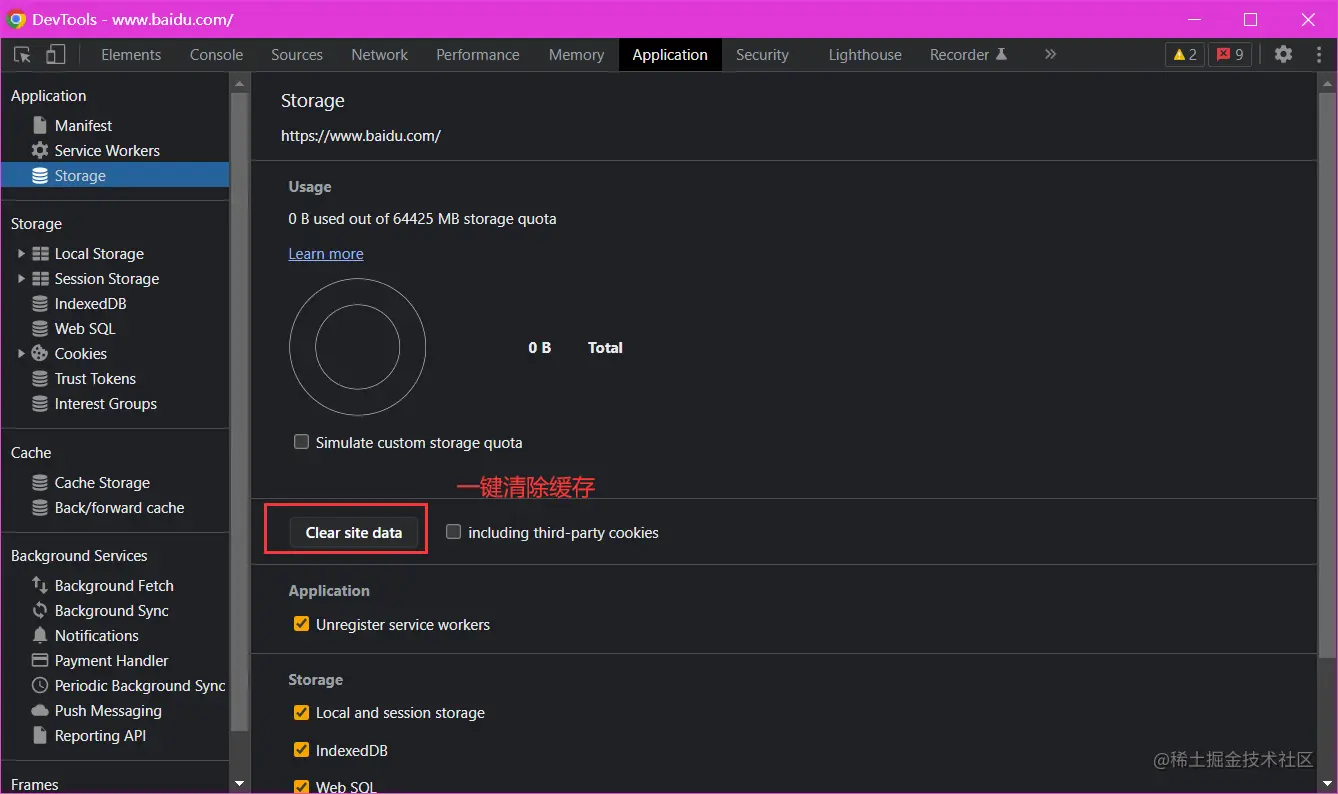Click the Frames section header
The width and height of the screenshot is (1338, 794).
click(x=35, y=785)
